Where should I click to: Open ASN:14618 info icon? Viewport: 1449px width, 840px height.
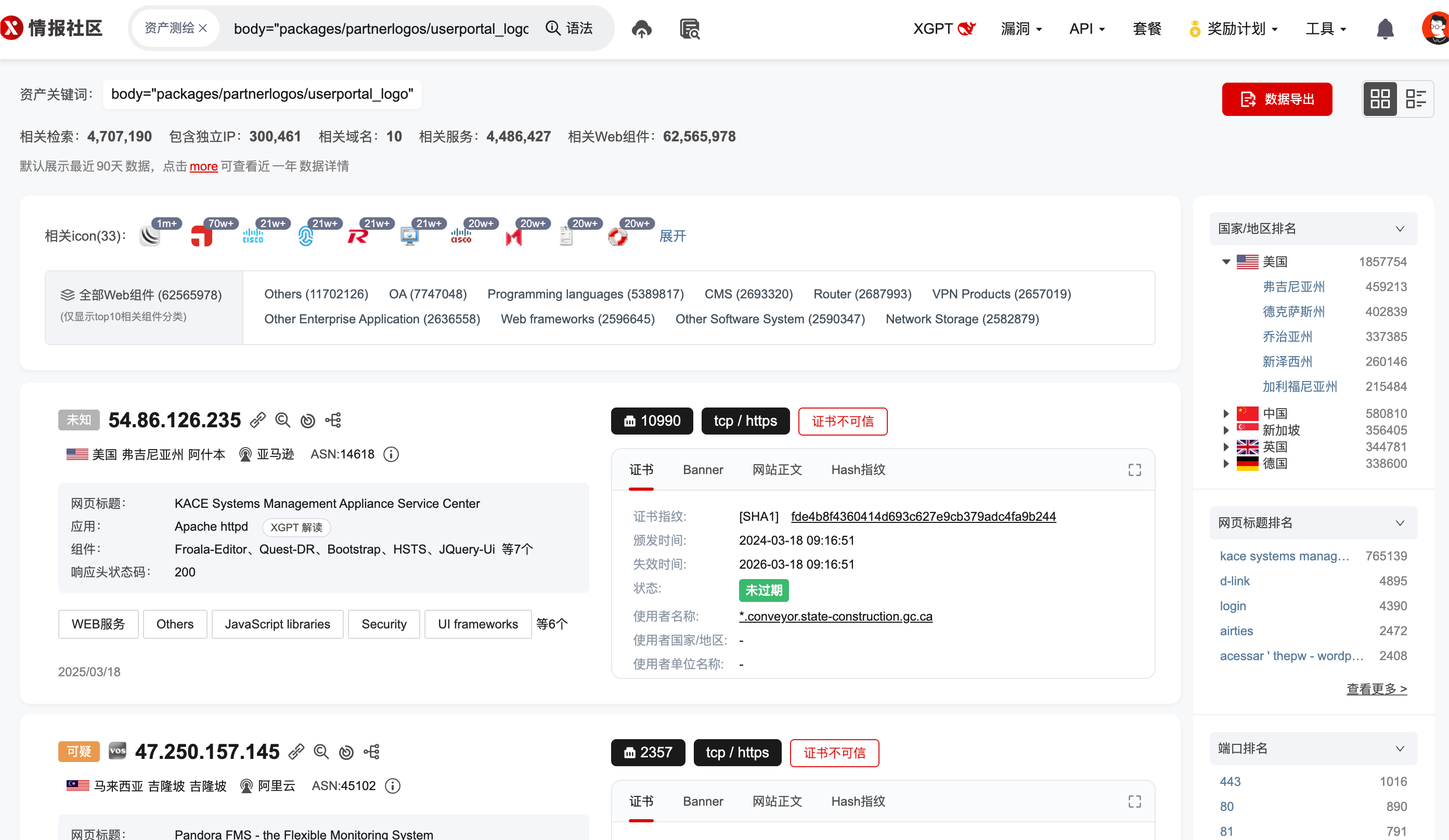pos(391,454)
